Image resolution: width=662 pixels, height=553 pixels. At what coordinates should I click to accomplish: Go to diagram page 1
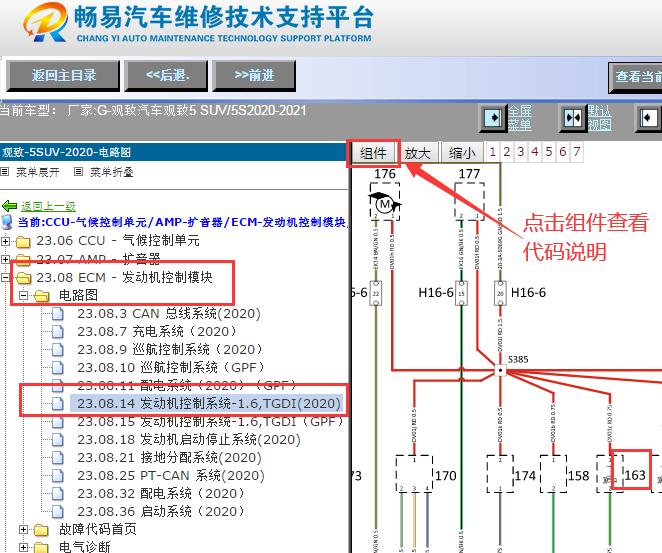(493, 152)
